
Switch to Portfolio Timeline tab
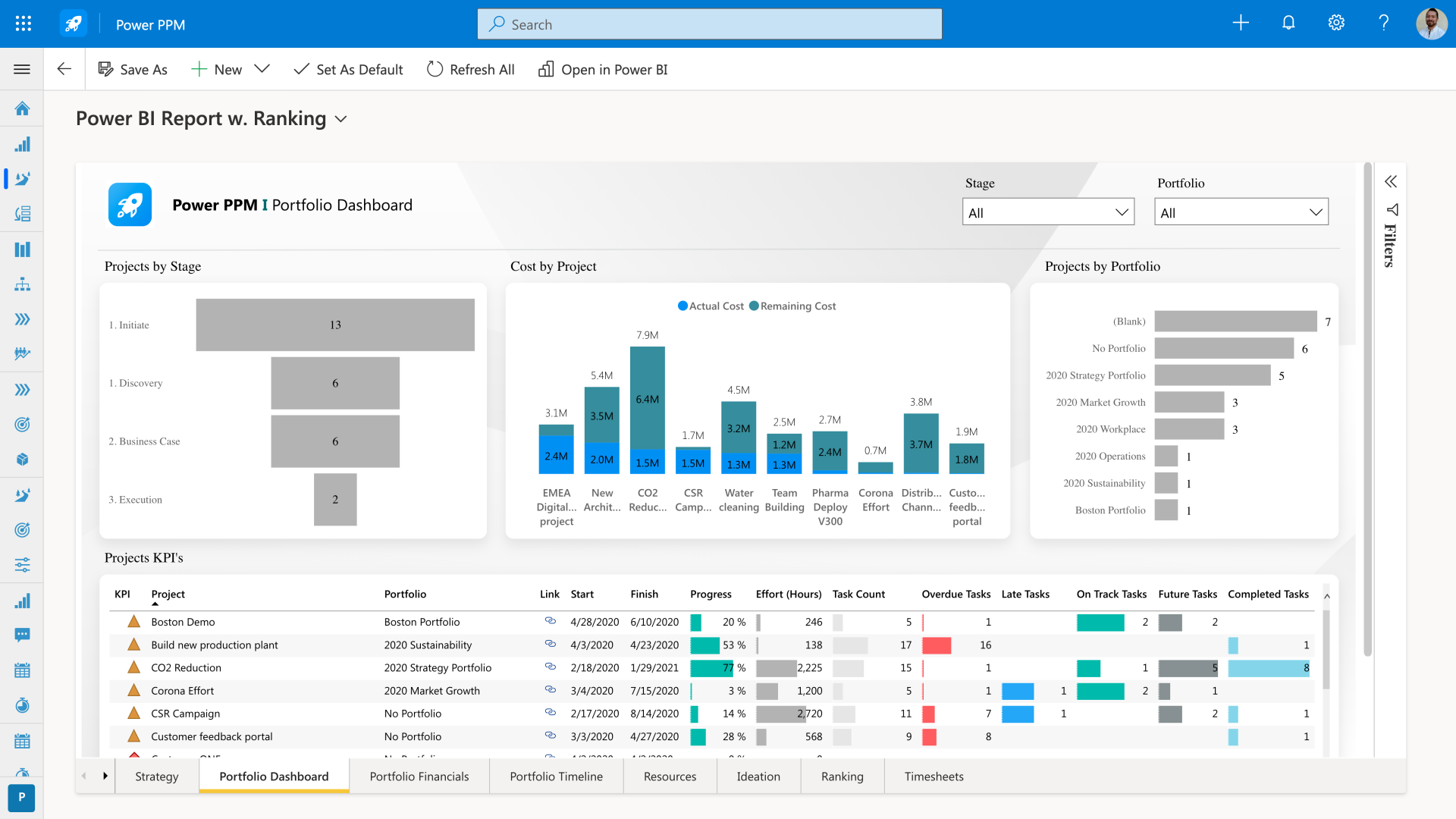click(x=557, y=777)
